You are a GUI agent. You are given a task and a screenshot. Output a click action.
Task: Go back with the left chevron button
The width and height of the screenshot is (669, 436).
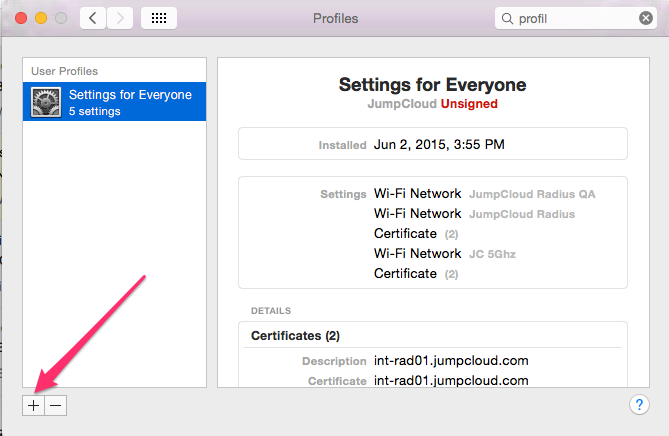tap(93, 18)
